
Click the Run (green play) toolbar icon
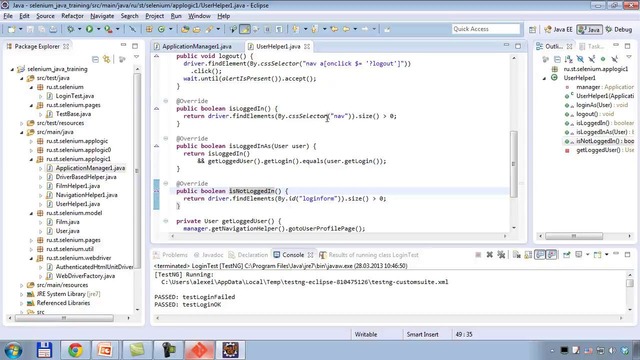pyautogui.click(x=89, y=29)
